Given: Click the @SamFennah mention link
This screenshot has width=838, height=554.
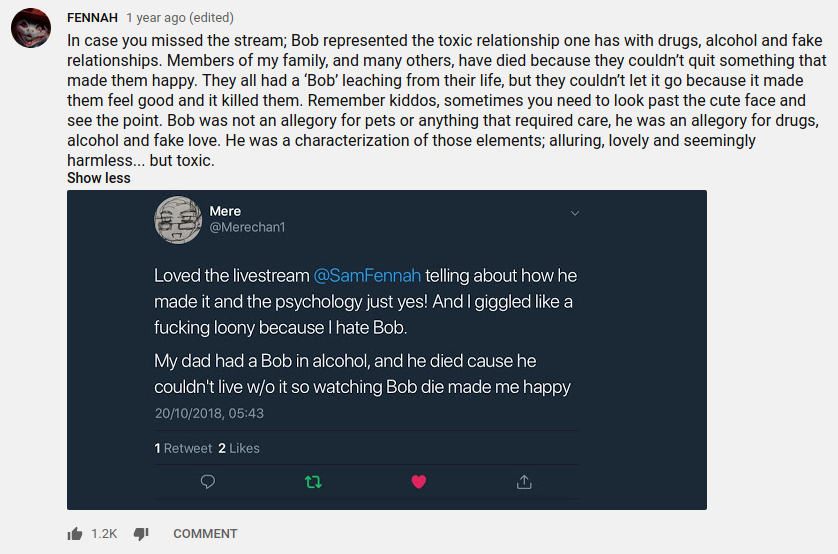Looking at the screenshot, I should (x=369, y=275).
